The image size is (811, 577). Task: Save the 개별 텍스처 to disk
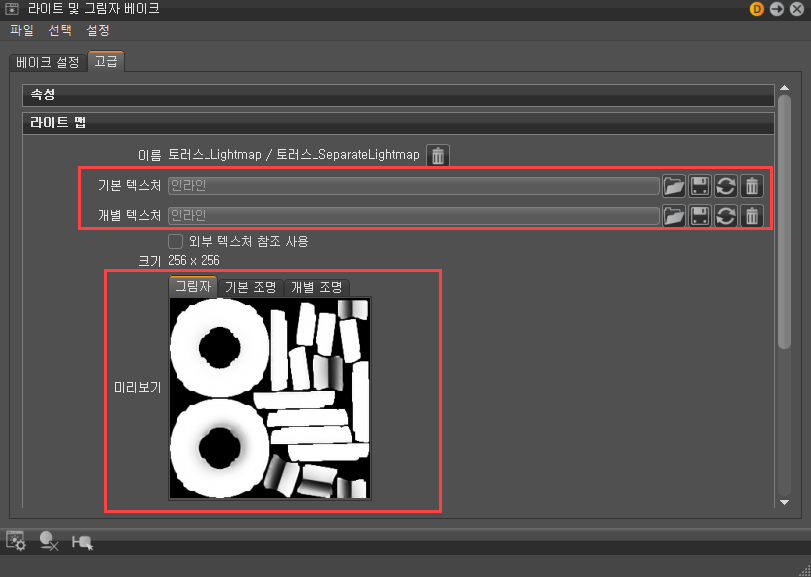tap(700, 215)
